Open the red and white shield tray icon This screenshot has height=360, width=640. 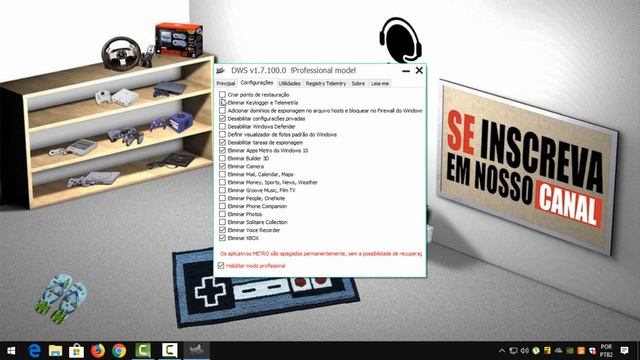[592, 351]
